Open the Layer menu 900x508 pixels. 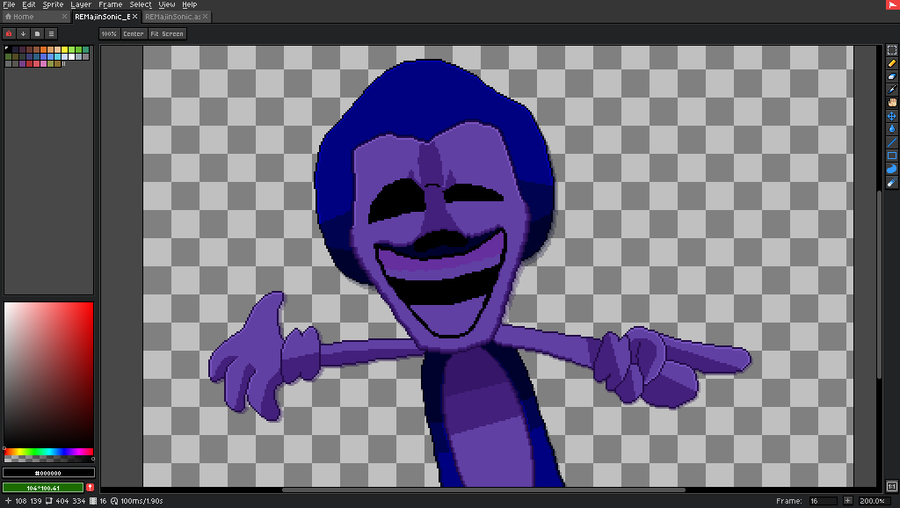click(x=80, y=5)
